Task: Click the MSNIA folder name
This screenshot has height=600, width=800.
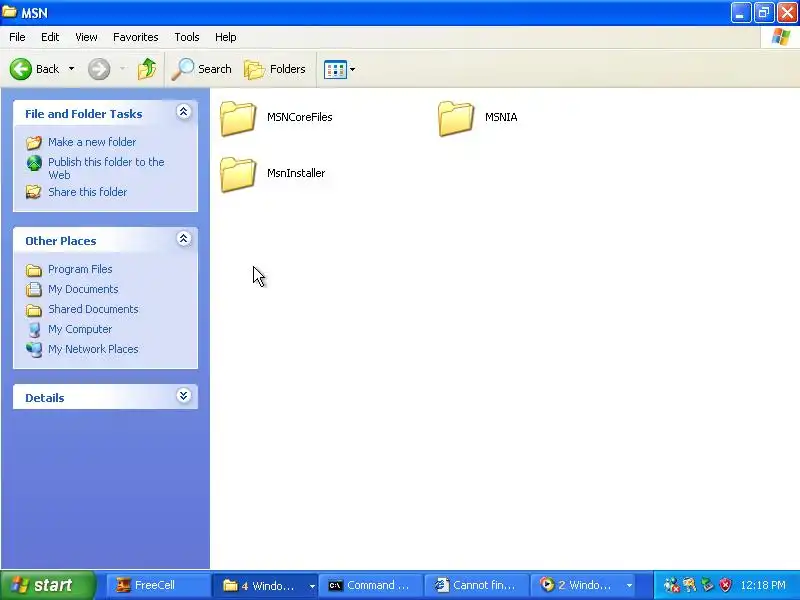Action: tap(501, 117)
